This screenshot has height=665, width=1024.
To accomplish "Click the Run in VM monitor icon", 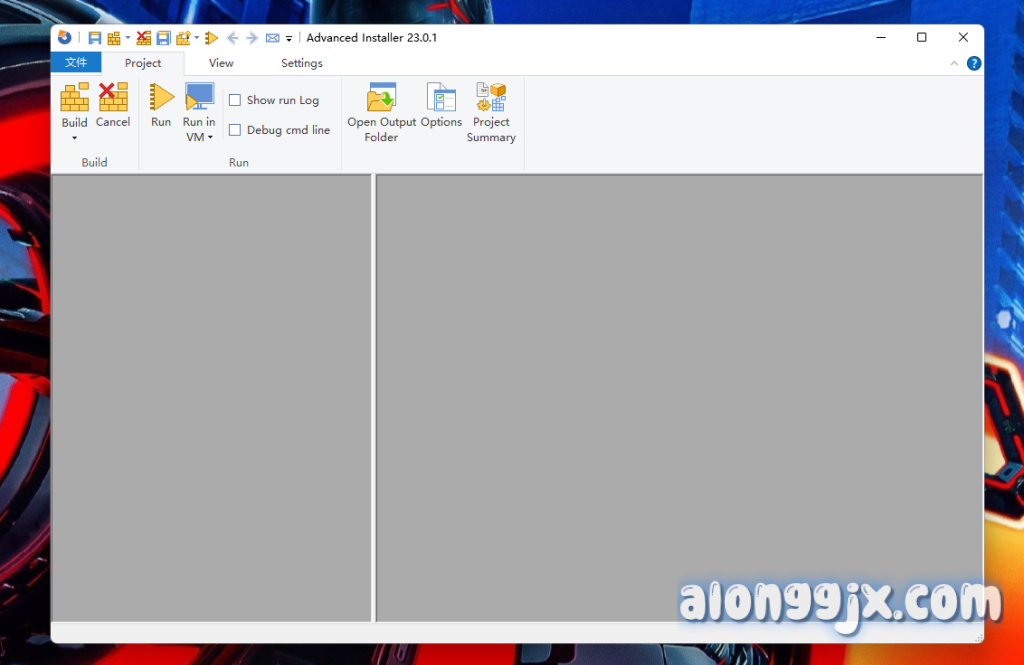I will point(199,97).
